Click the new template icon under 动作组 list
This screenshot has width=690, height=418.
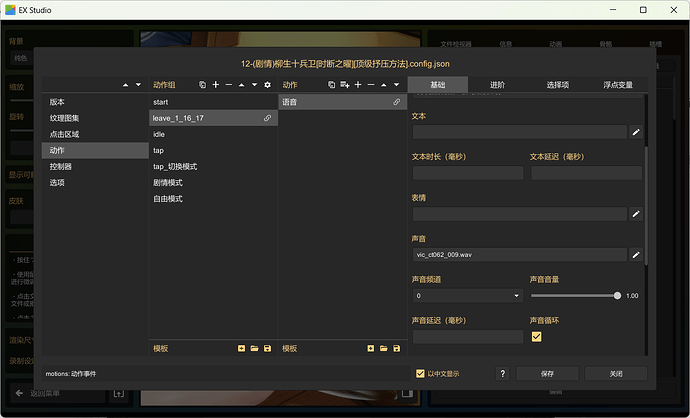tap(242, 348)
